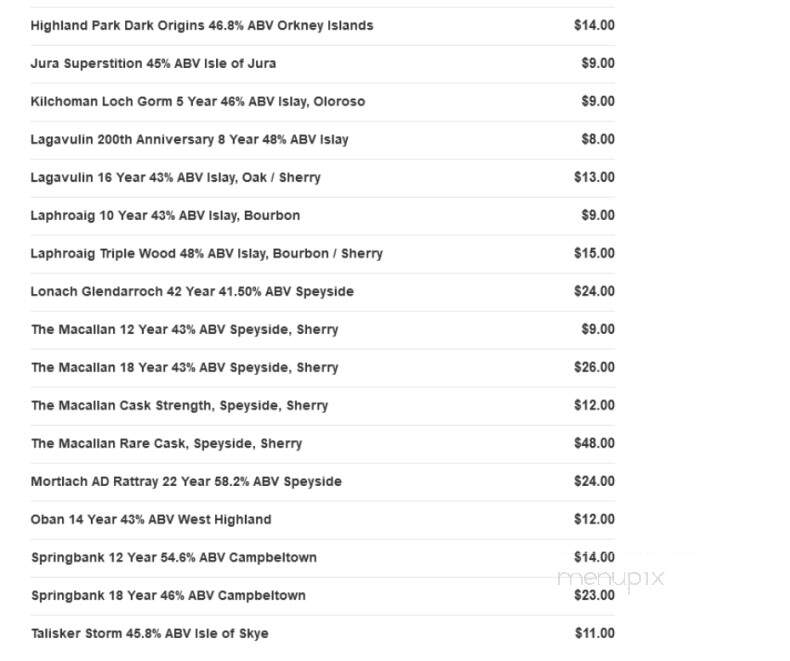Select Lagavulin 16 Year Oak / Sherry

(322, 178)
